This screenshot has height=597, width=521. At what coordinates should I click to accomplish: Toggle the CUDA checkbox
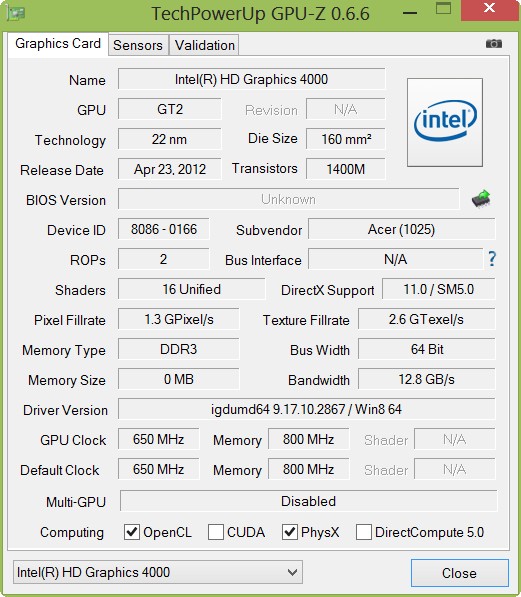click(216, 532)
